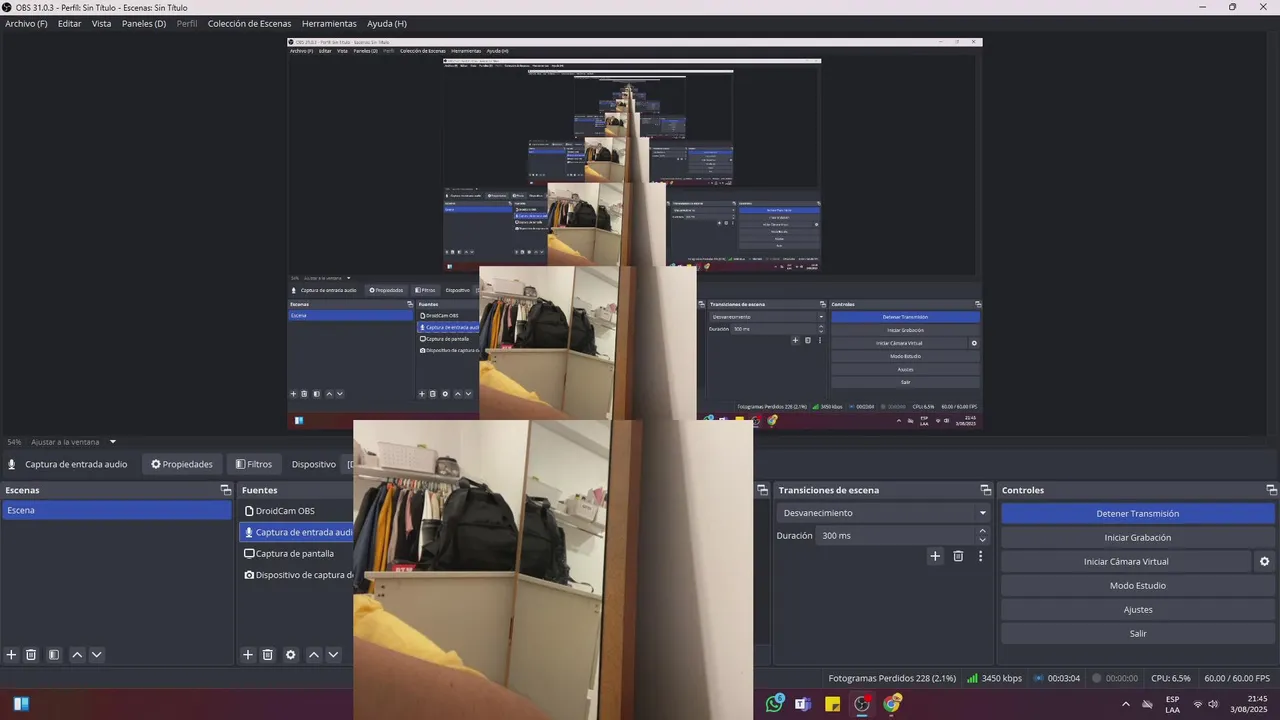Image resolution: width=1280 pixels, height=720 pixels.
Task: Open Filtros for the selected source
Action: 254,464
